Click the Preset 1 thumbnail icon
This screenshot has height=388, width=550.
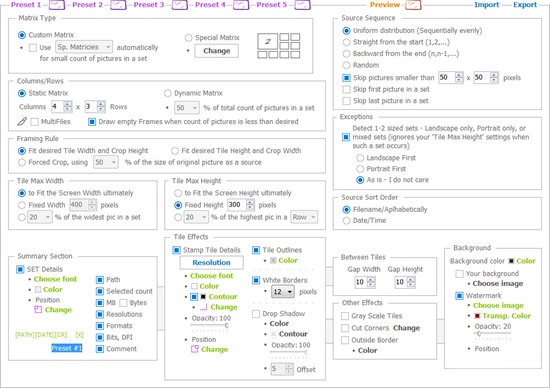point(56,5)
